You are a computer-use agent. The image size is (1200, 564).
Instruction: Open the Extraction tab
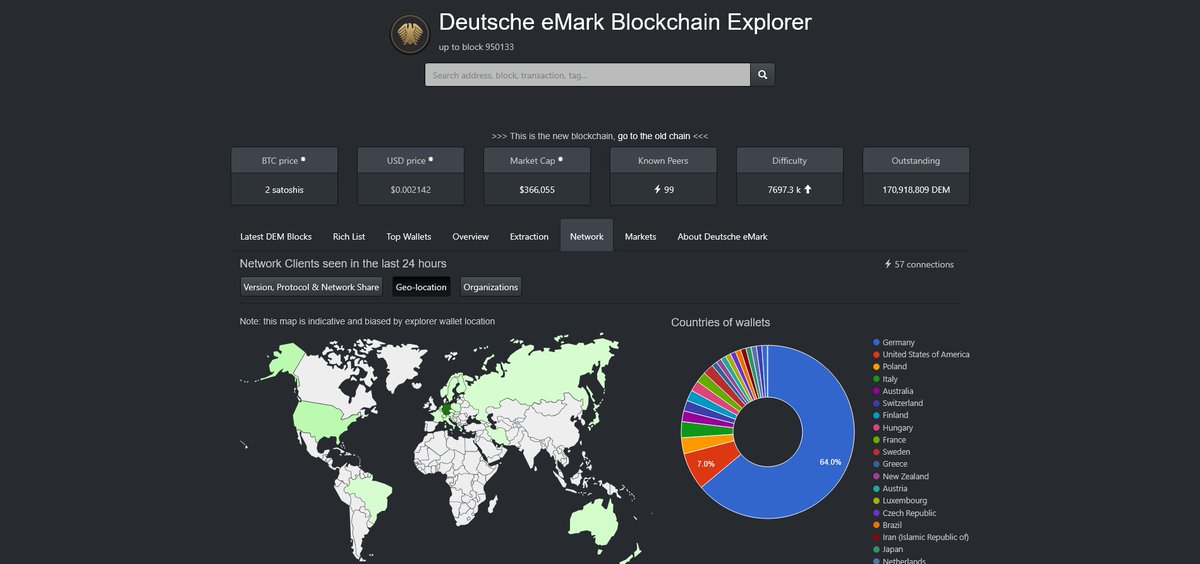point(529,236)
